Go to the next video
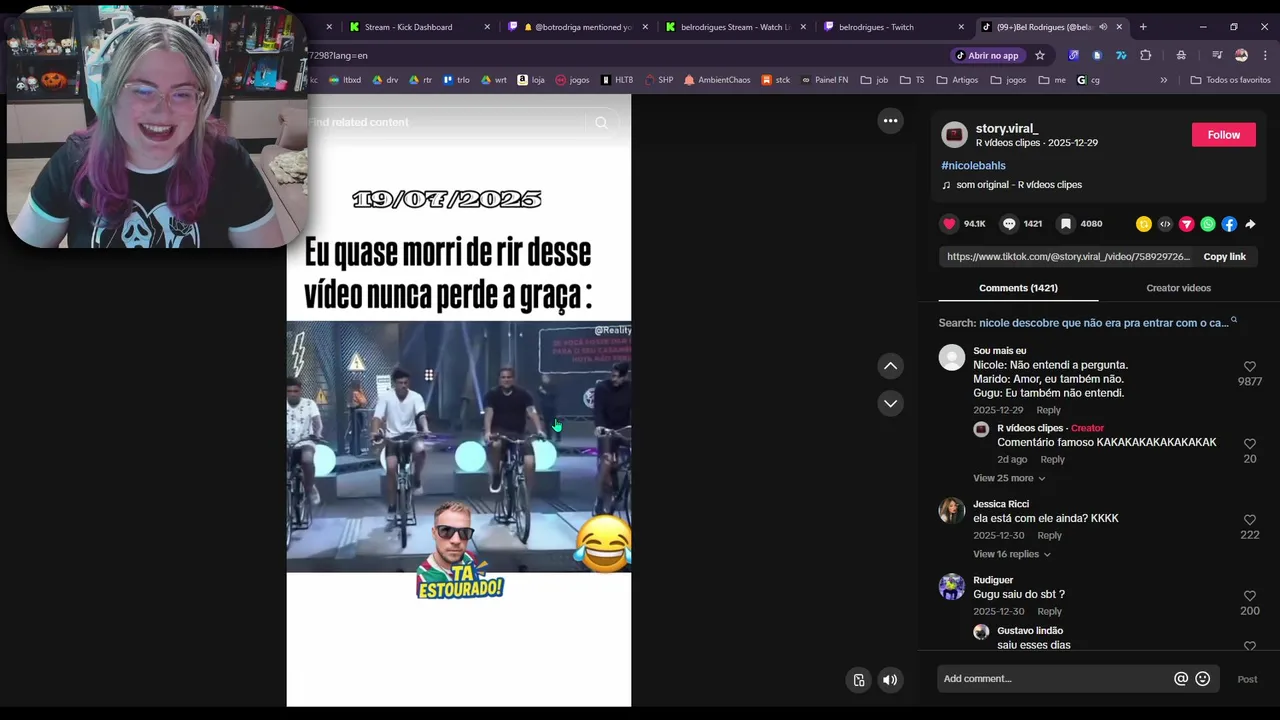Viewport: 1280px width, 720px height. [x=890, y=403]
